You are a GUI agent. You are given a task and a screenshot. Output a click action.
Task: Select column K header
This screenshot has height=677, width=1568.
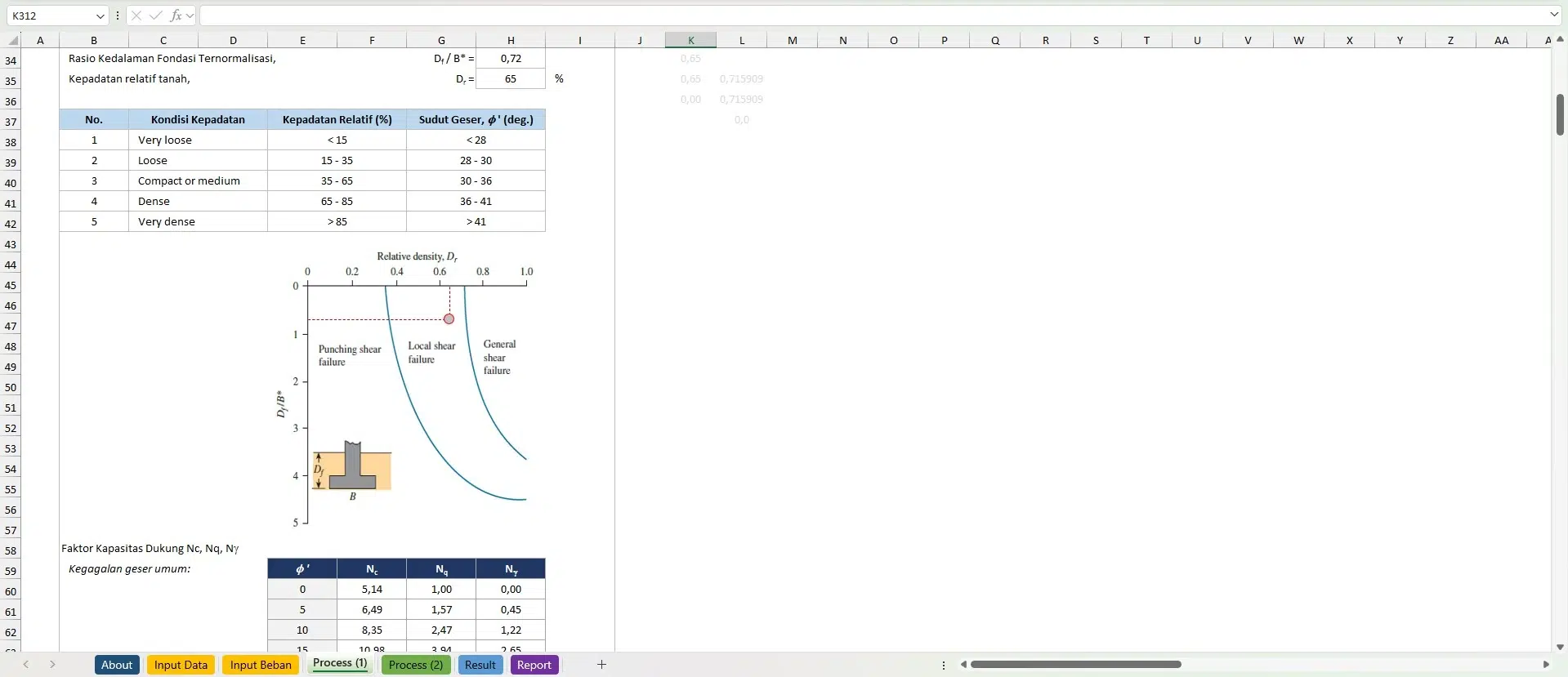click(x=690, y=40)
